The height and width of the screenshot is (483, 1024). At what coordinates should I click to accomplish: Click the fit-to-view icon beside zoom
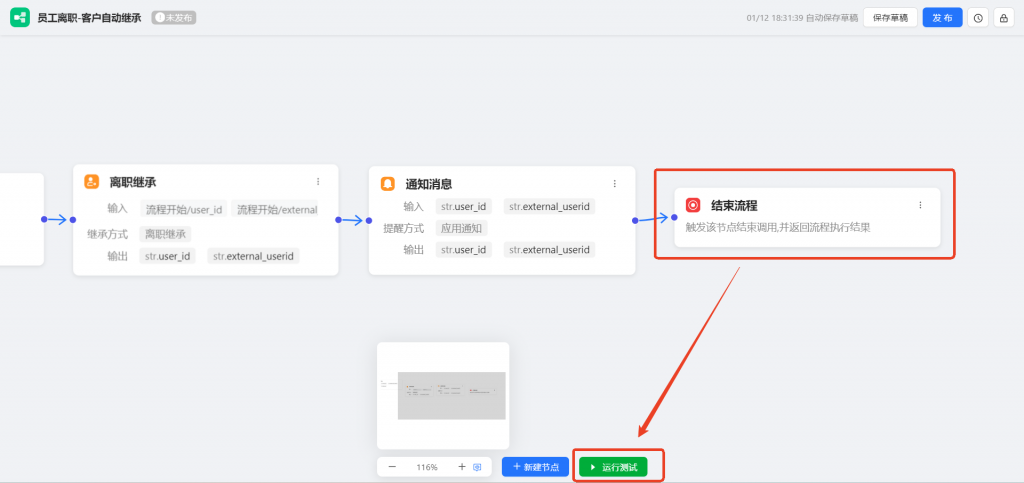tap(477, 467)
